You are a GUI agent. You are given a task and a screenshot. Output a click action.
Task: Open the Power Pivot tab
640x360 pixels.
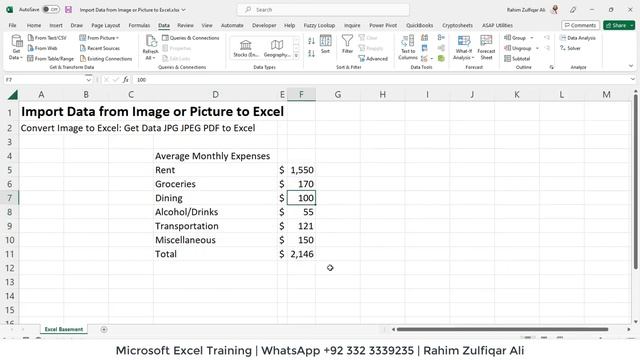tap(383, 25)
